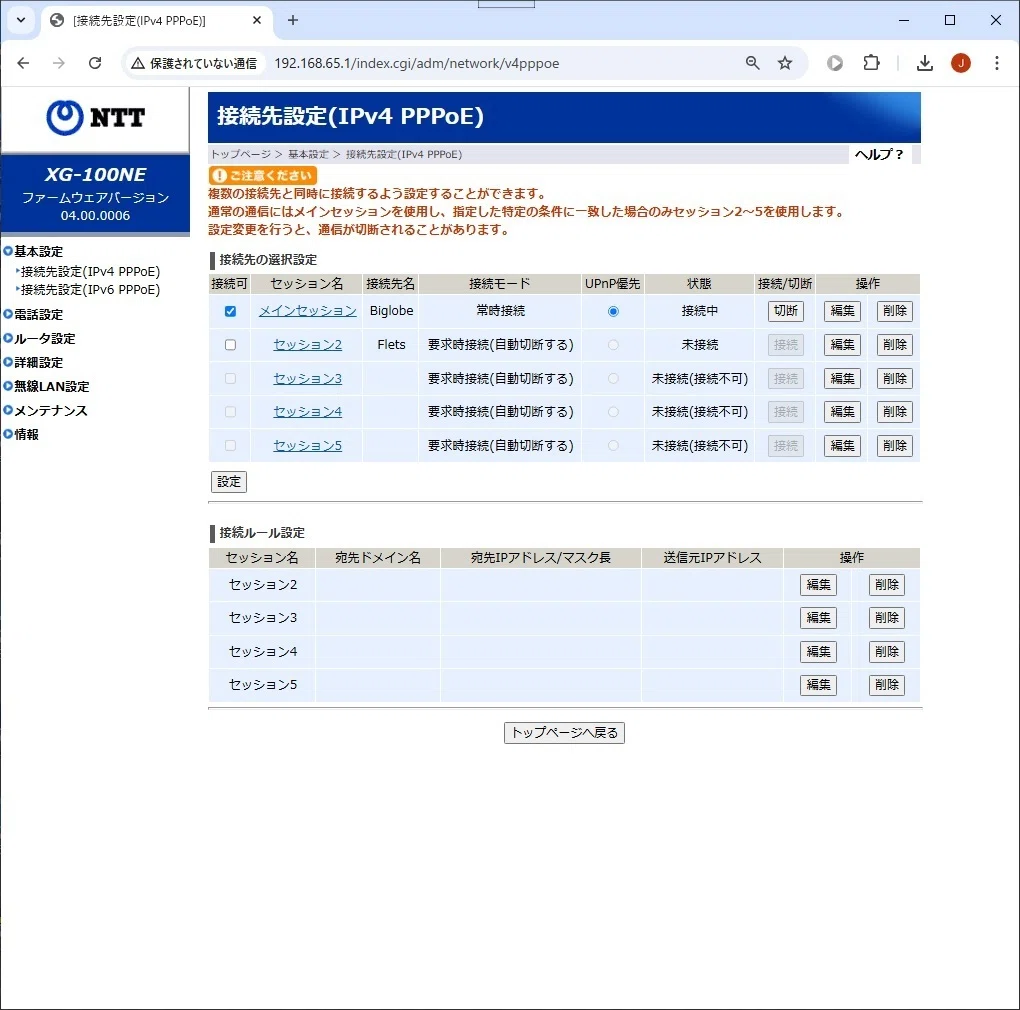1020x1010 pixels.
Task: Open the セッション2 link
Action: click(x=308, y=345)
